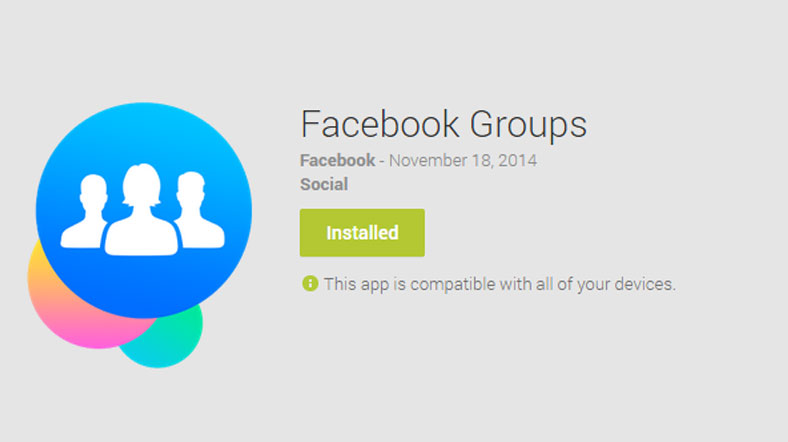Click the green Installed button
788x442 pixels.
[x=362, y=233]
